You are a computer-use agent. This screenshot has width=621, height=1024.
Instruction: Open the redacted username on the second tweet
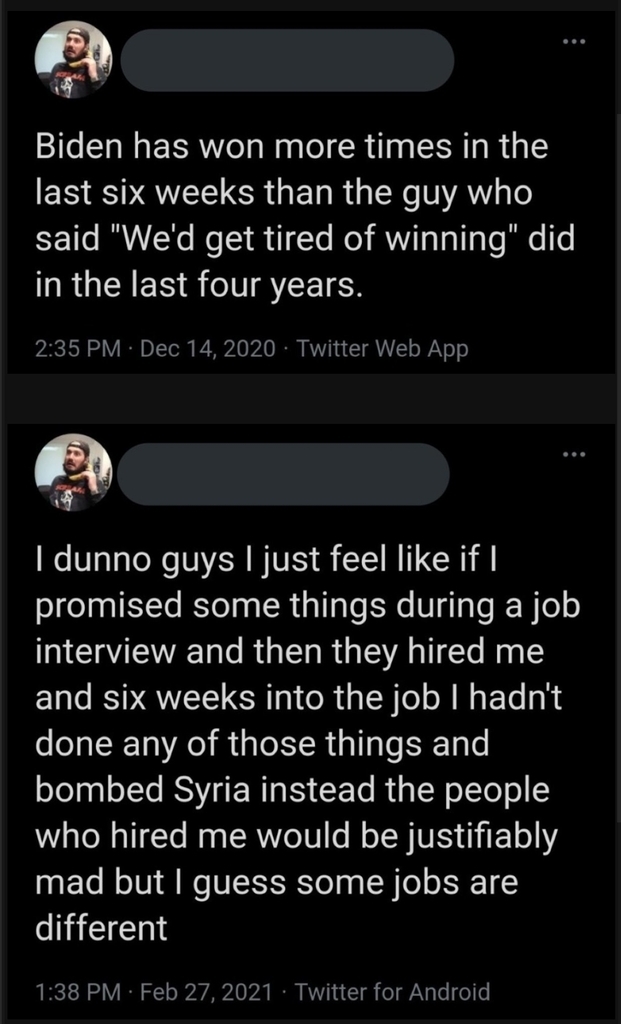pyautogui.click(x=283, y=474)
